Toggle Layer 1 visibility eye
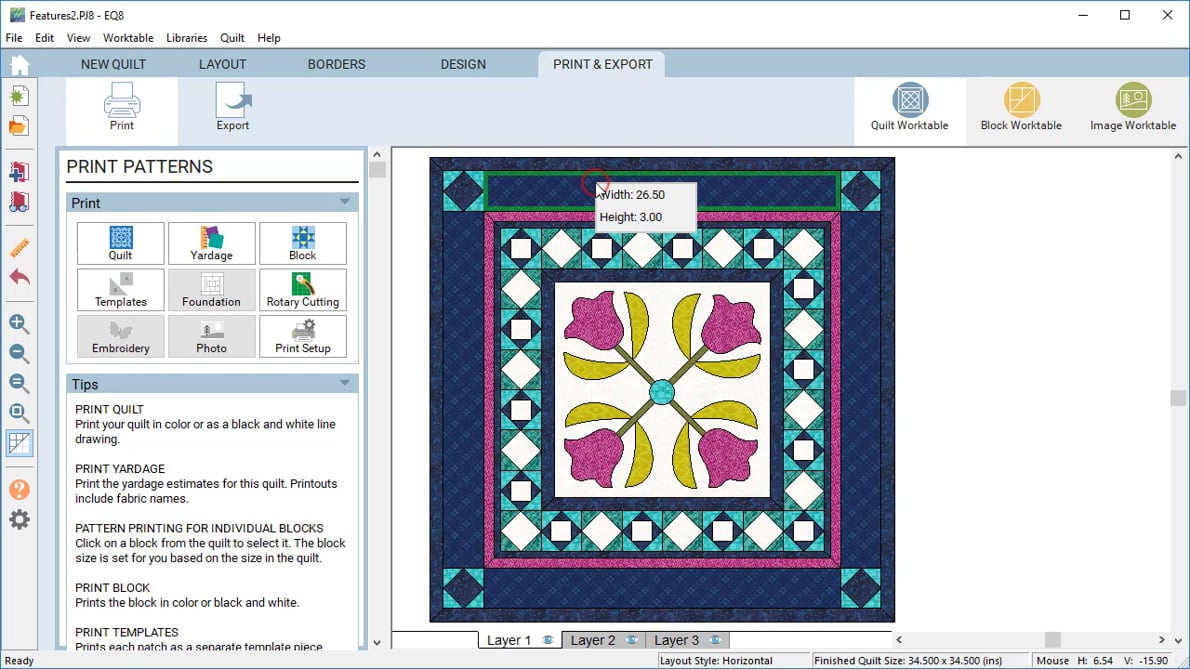This screenshot has height=669, width=1190. point(548,640)
